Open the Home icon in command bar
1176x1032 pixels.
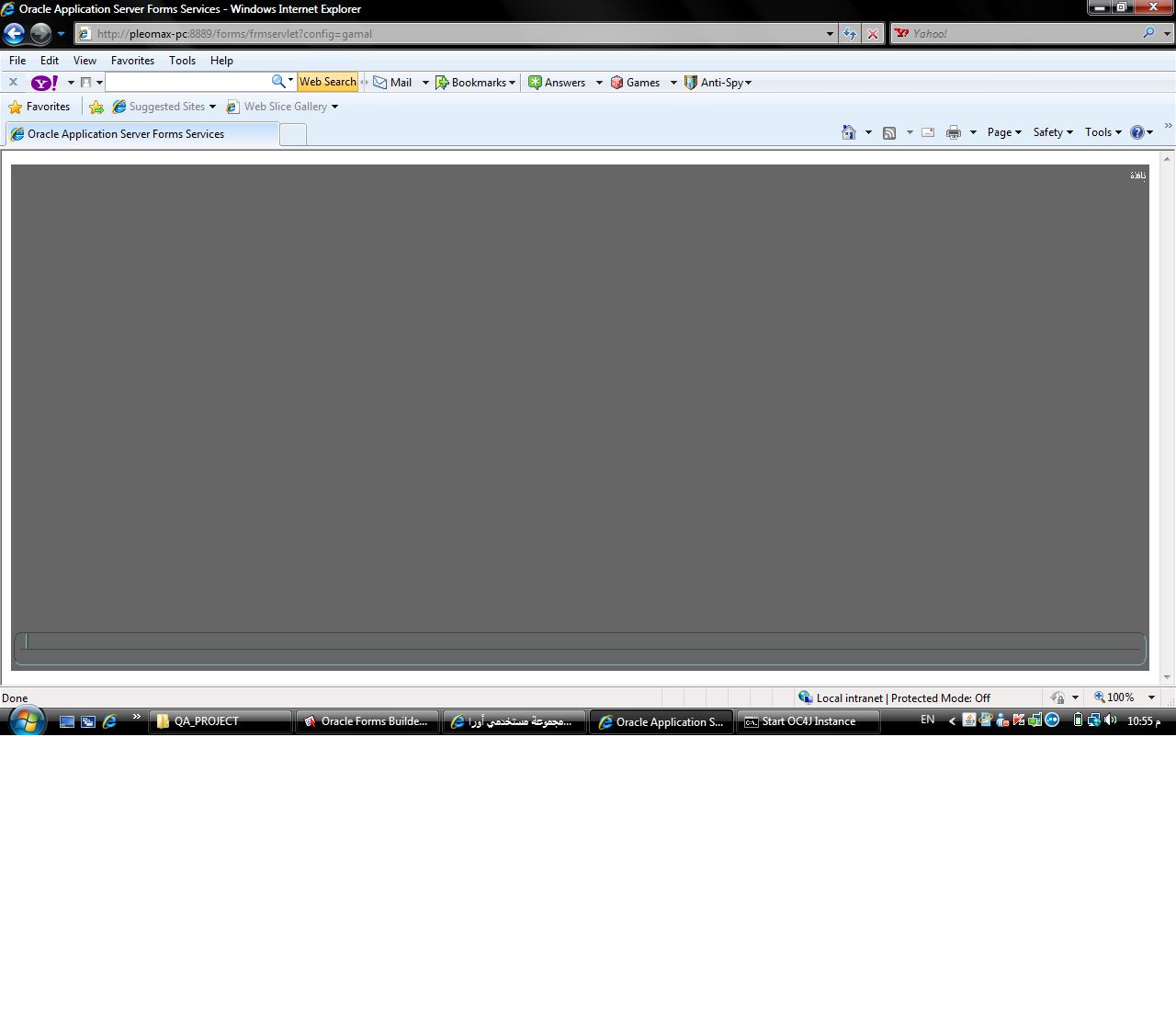point(849,132)
